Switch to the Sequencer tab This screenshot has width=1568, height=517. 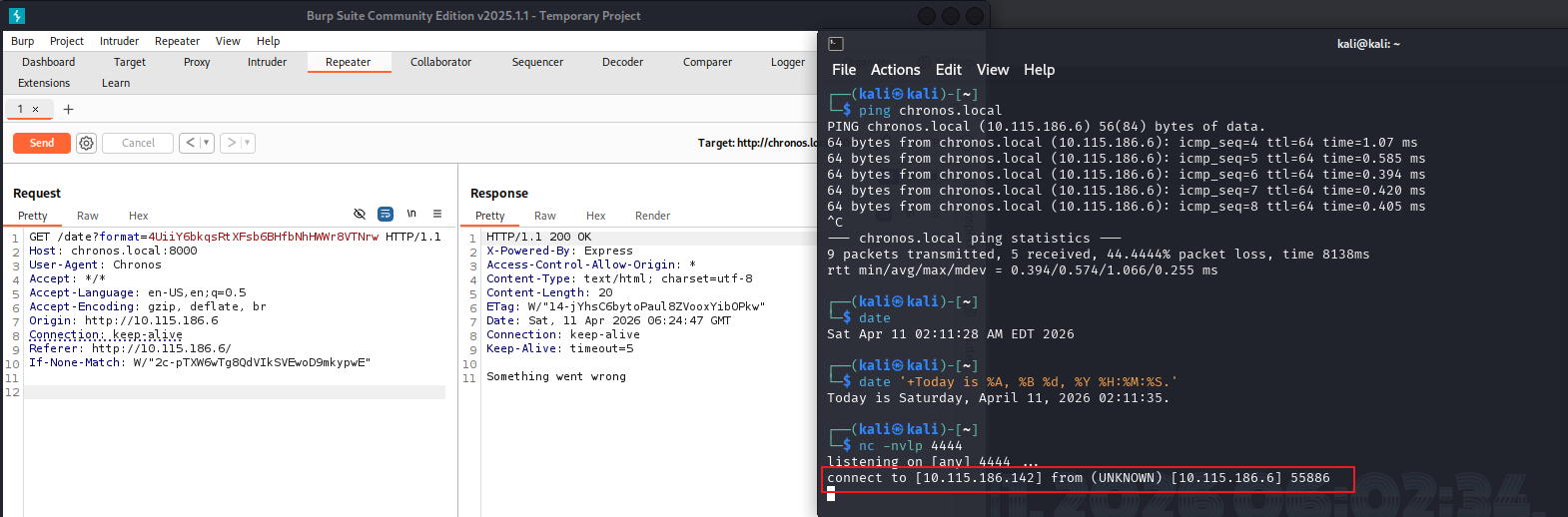(x=537, y=62)
